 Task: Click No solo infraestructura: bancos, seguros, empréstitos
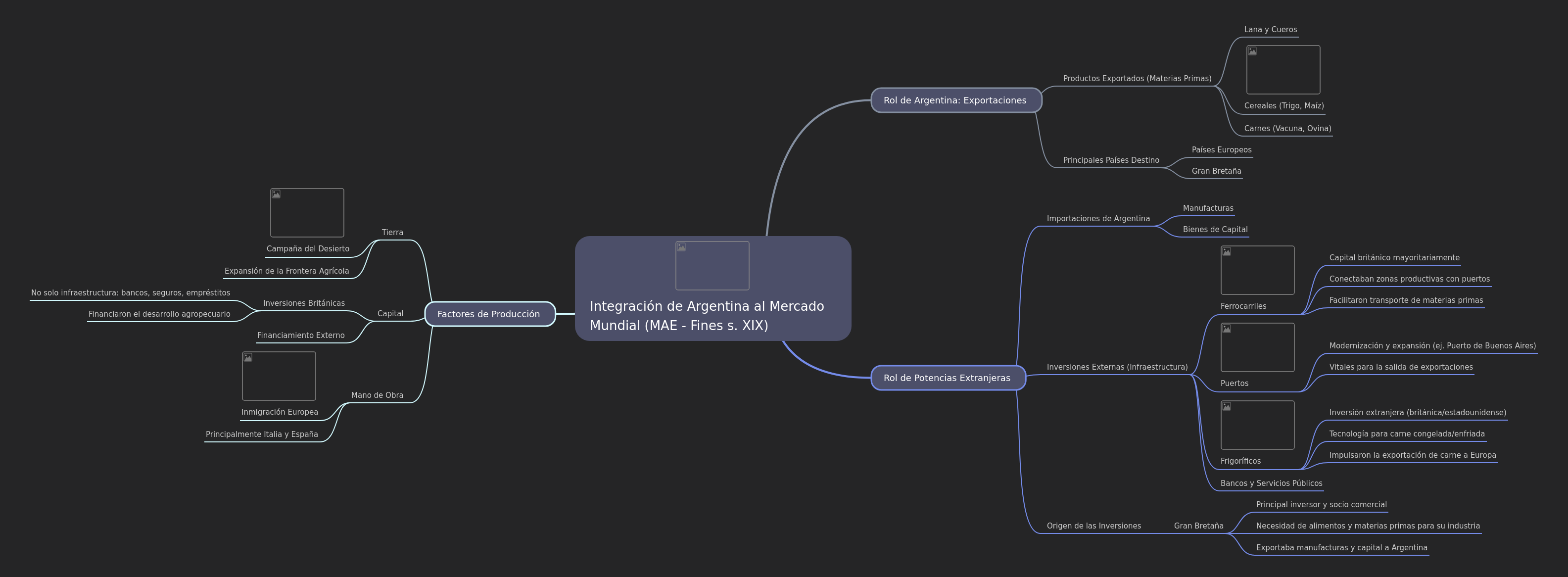tap(130, 293)
